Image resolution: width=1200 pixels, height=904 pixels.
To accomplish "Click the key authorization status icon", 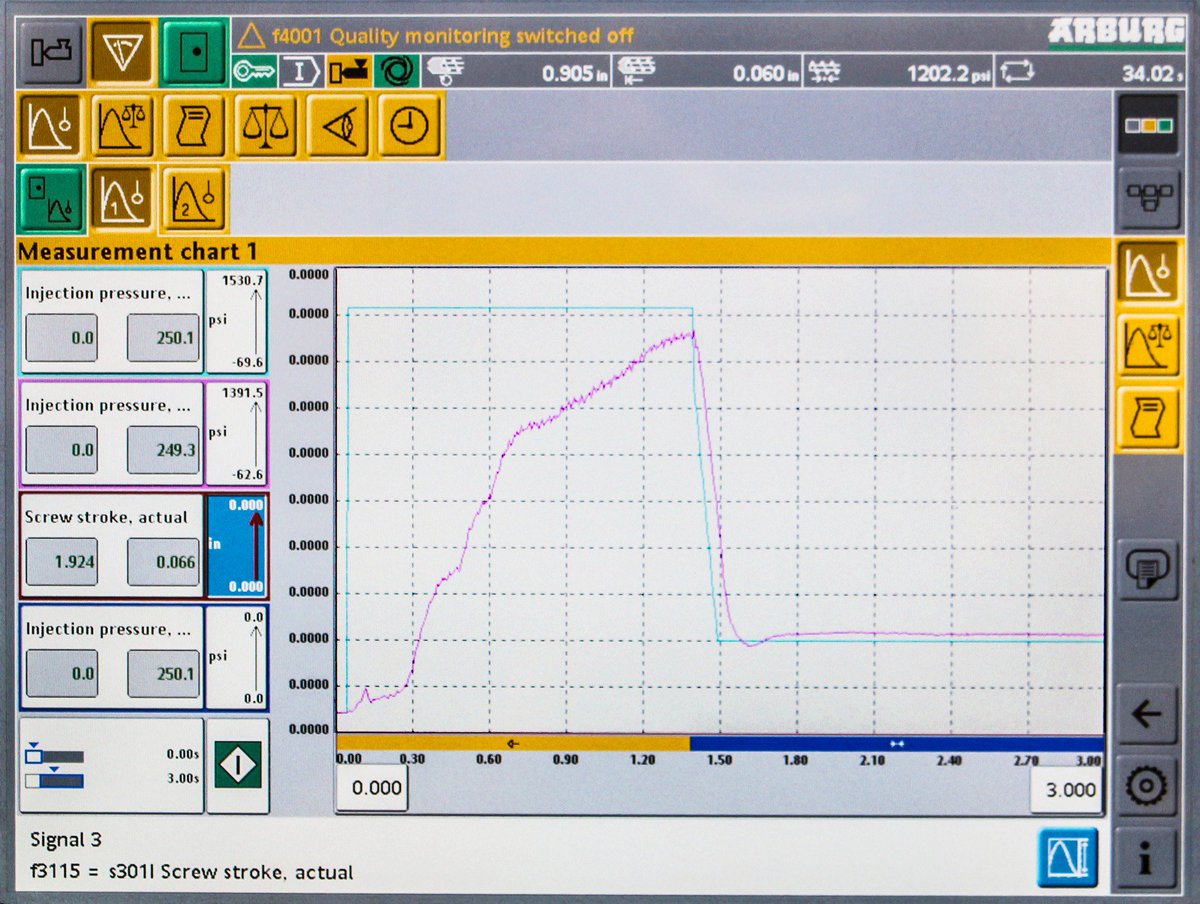I will coord(254,72).
